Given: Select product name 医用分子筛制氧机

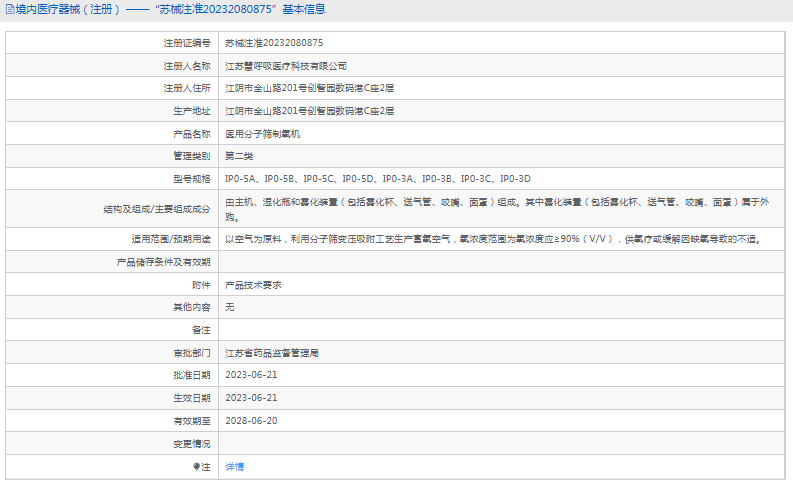Looking at the screenshot, I should click(x=262, y=134).
